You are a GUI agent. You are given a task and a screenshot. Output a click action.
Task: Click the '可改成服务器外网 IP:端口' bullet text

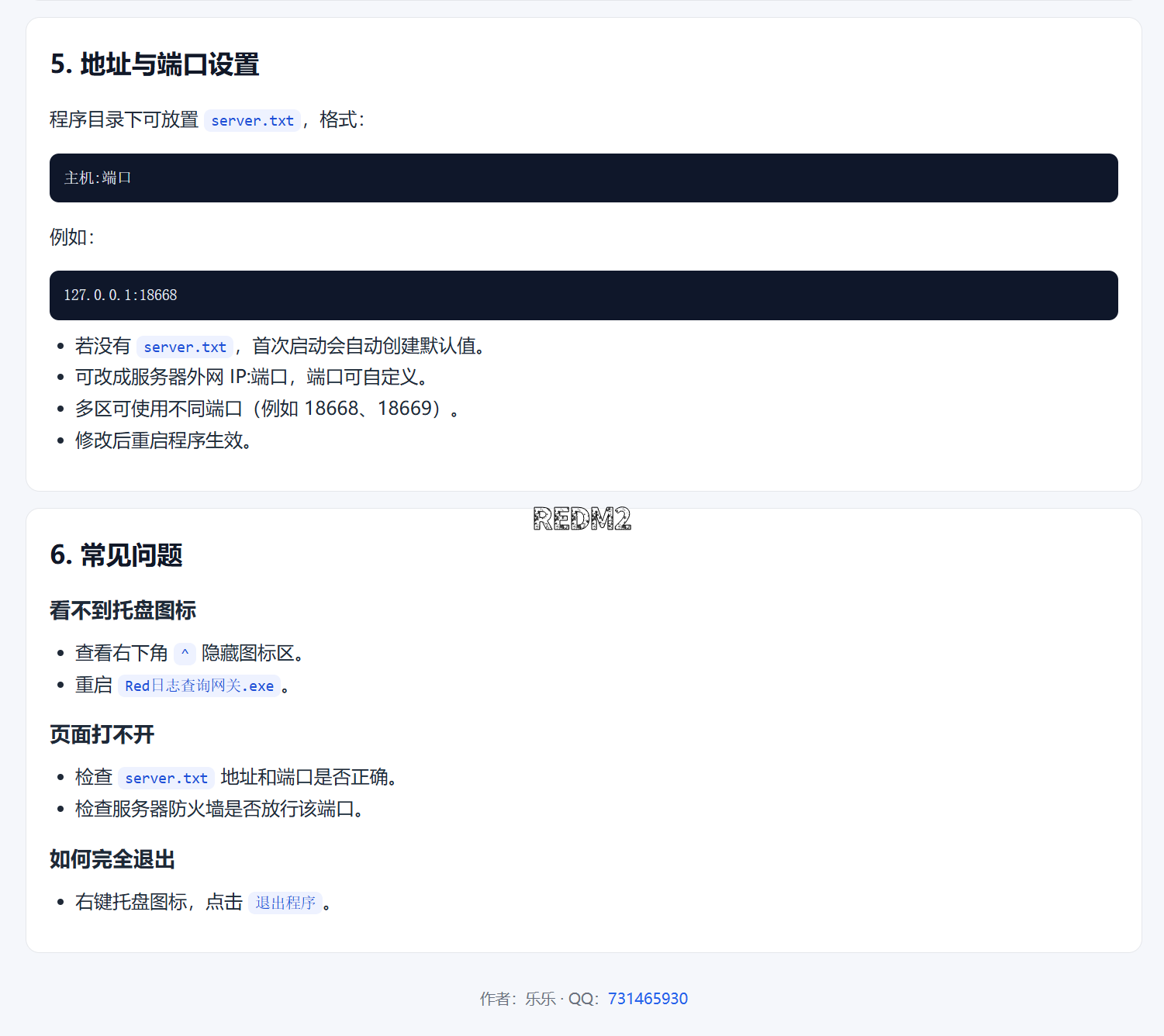click(251, 378)
